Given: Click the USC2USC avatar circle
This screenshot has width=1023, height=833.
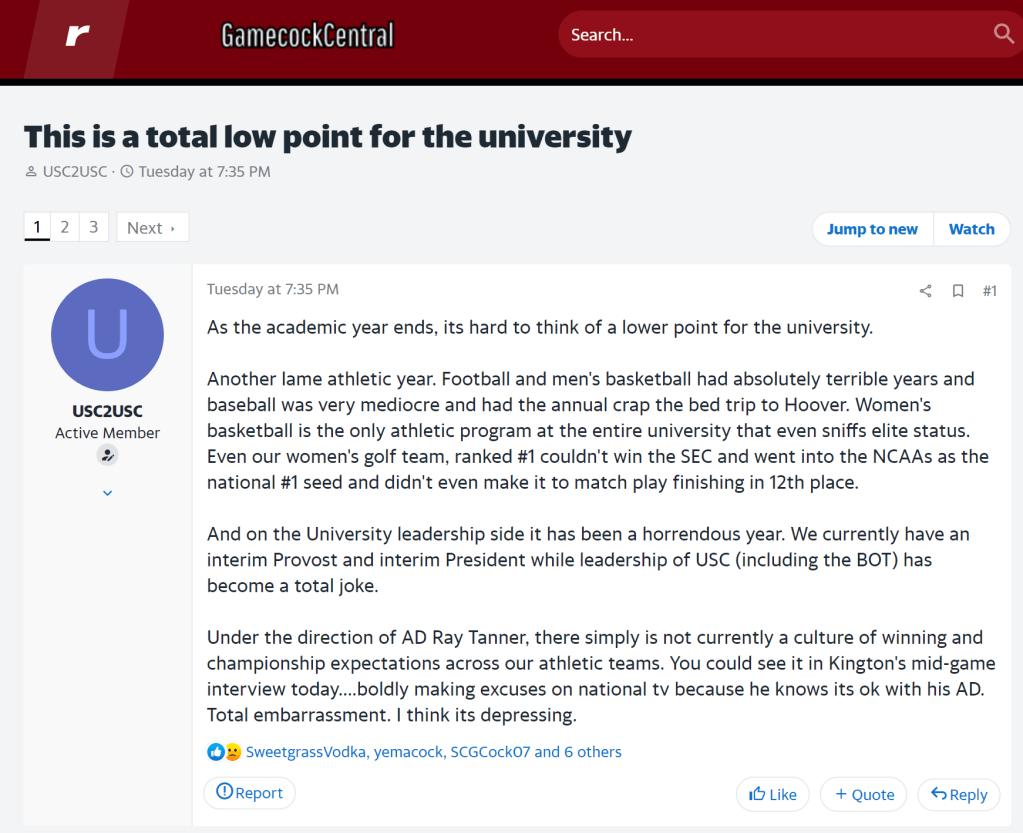Looking at the screenshot, I should [107, 334].
